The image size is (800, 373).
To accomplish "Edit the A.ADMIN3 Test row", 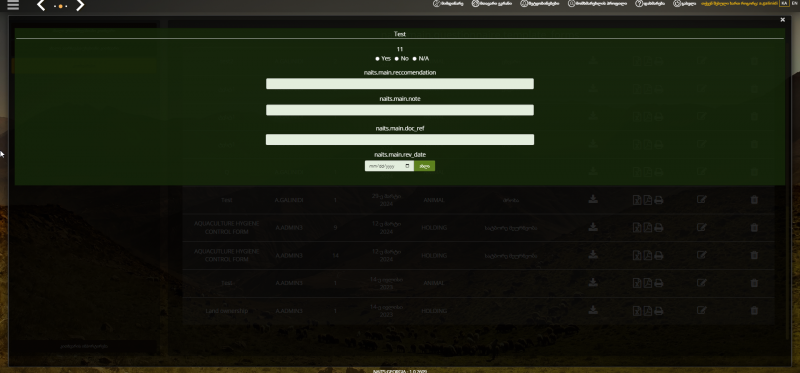I will coord(702,282).
